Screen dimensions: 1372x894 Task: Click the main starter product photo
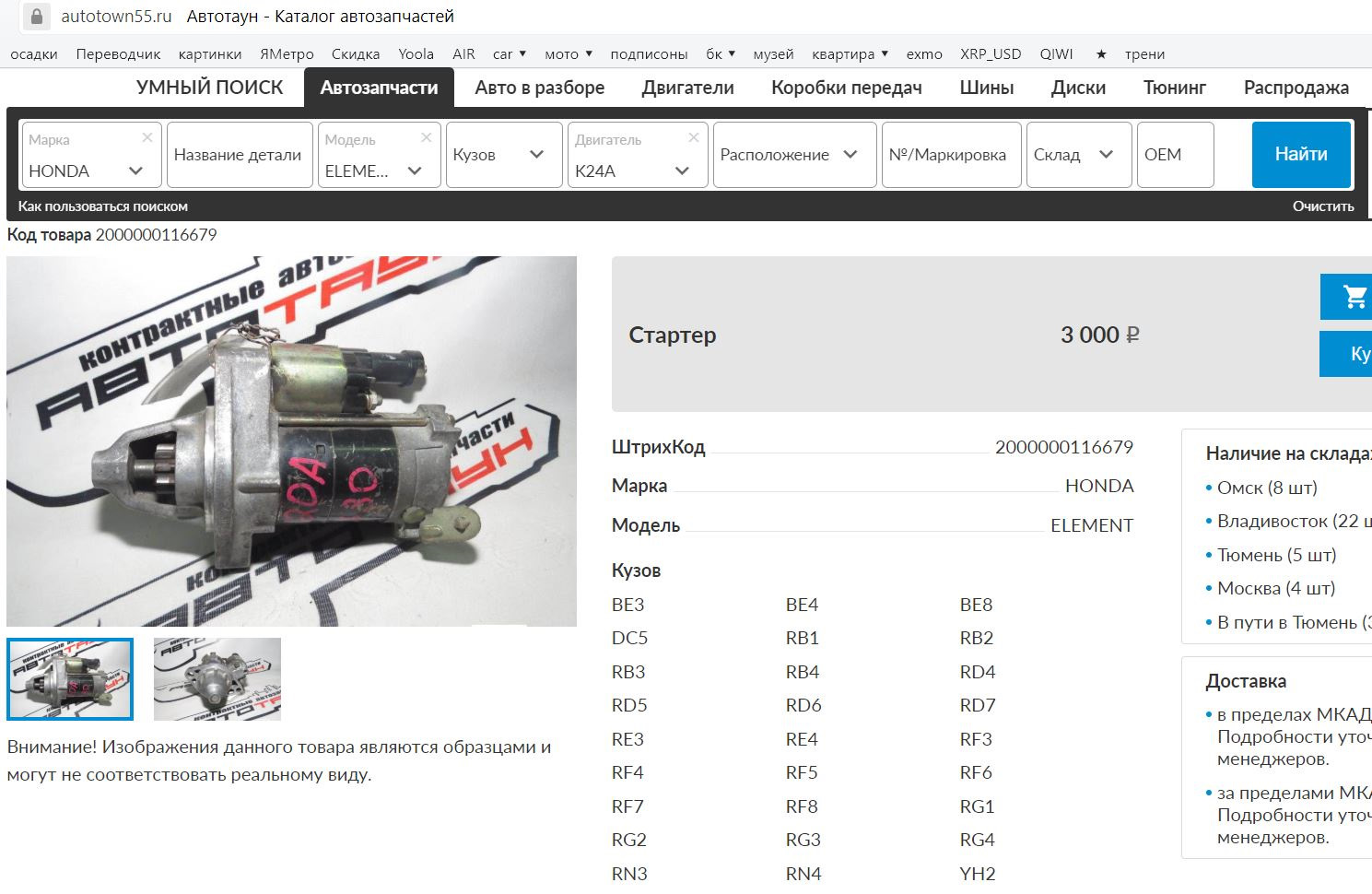pos(291,441)
